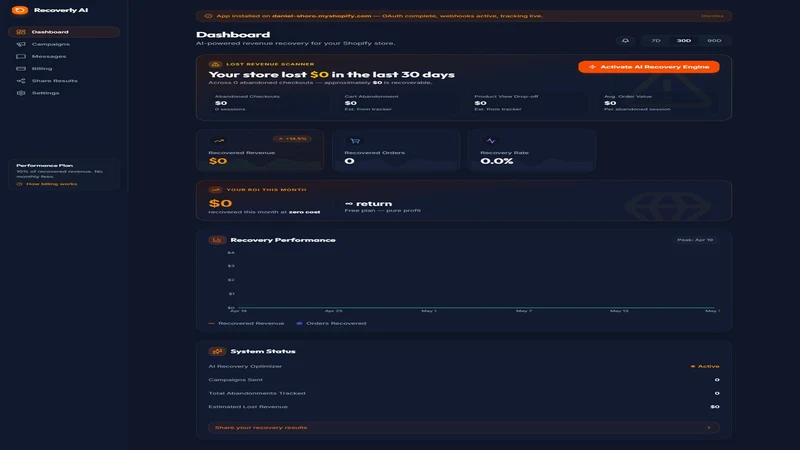This screenshot has width=800, height=450.
Task: Click the info icon in install banner
Action: click(x=208, y=16)
